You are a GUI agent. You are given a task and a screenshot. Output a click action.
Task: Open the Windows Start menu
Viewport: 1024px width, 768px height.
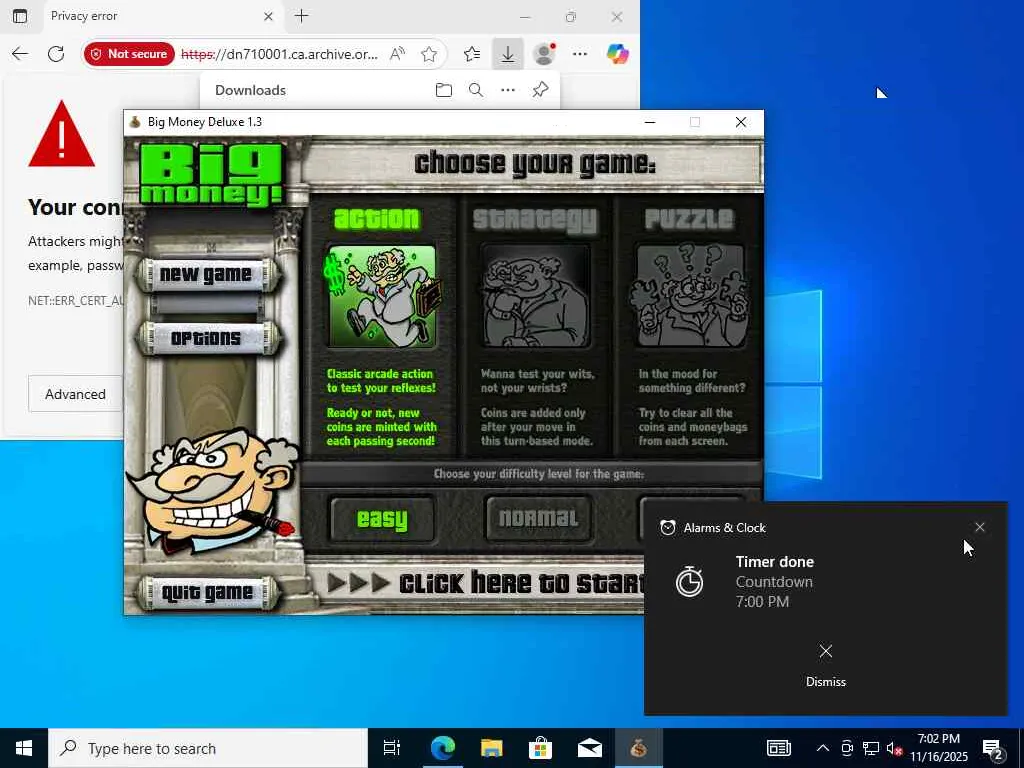pos(24,748)
